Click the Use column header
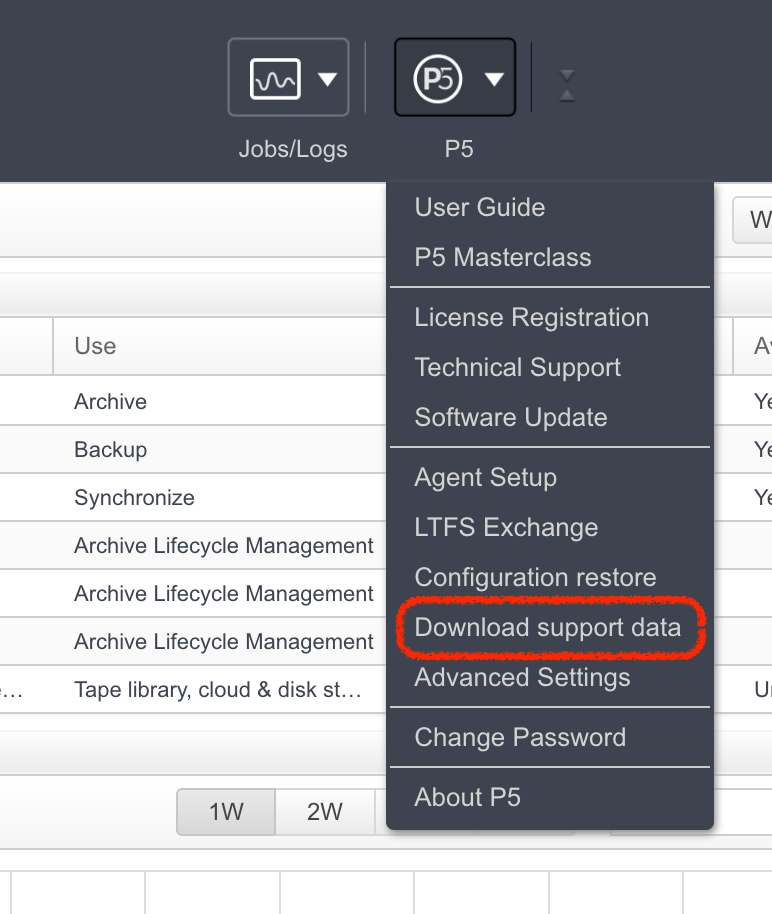772x914 pixels. (x=95, y=347)
